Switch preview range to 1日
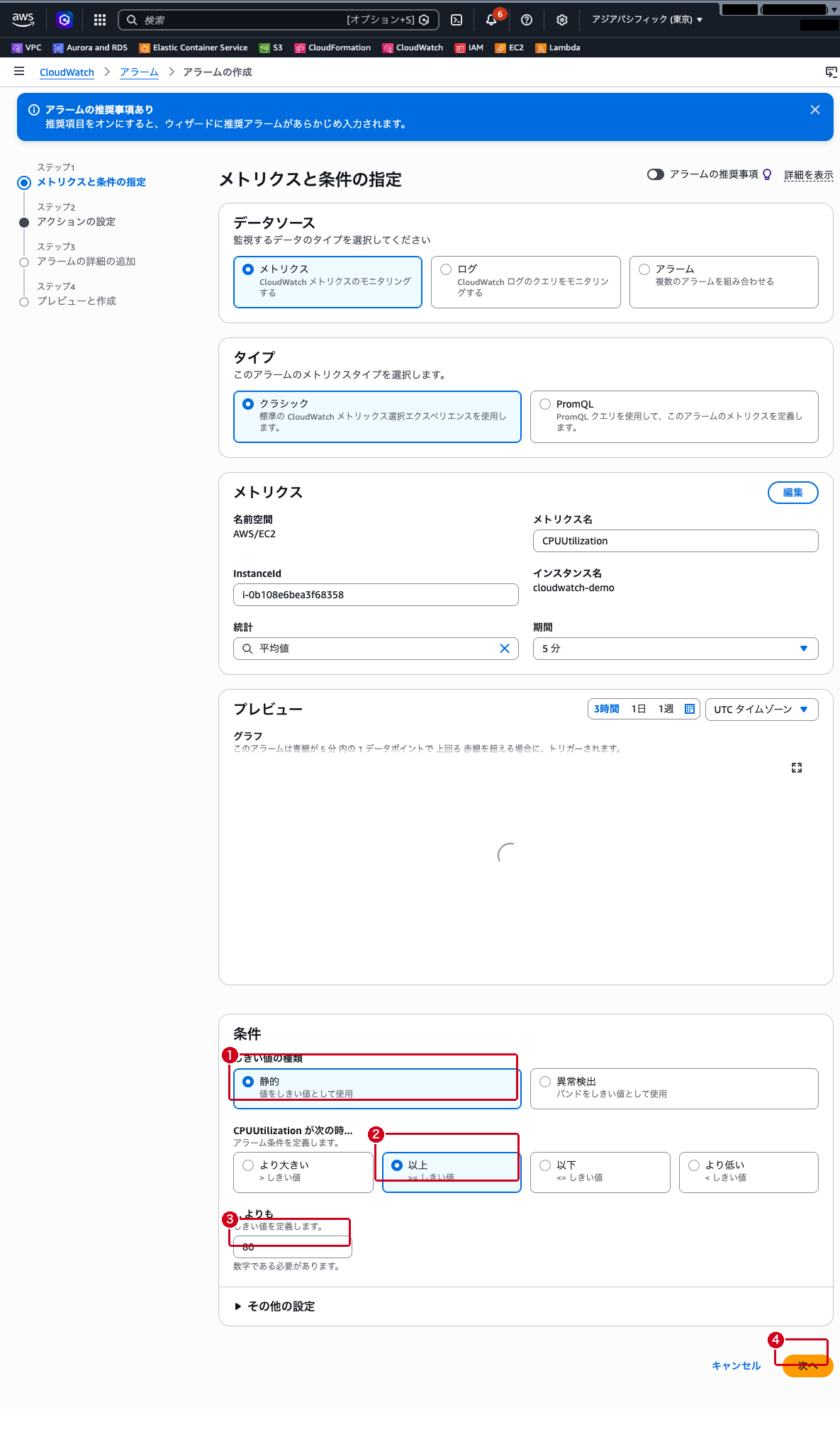Viewport: 840px width, 1434px height. 639,709
